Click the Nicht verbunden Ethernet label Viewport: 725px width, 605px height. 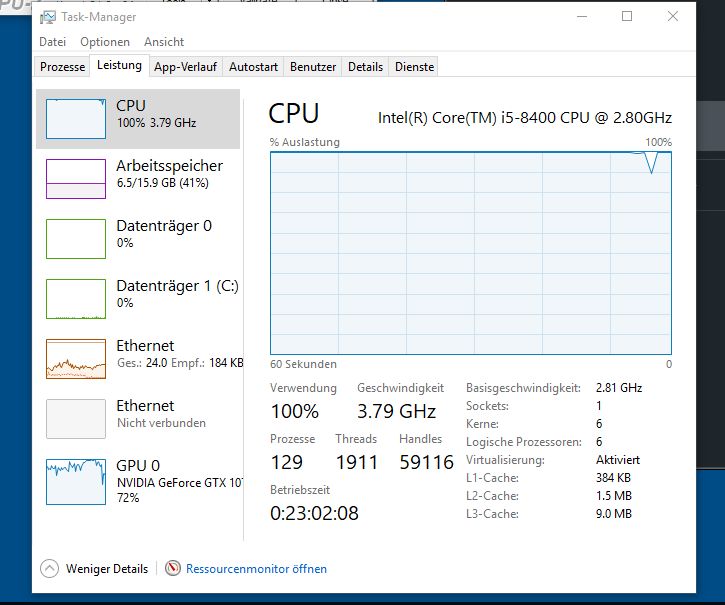pyautogui.click(x=161, y=423)
